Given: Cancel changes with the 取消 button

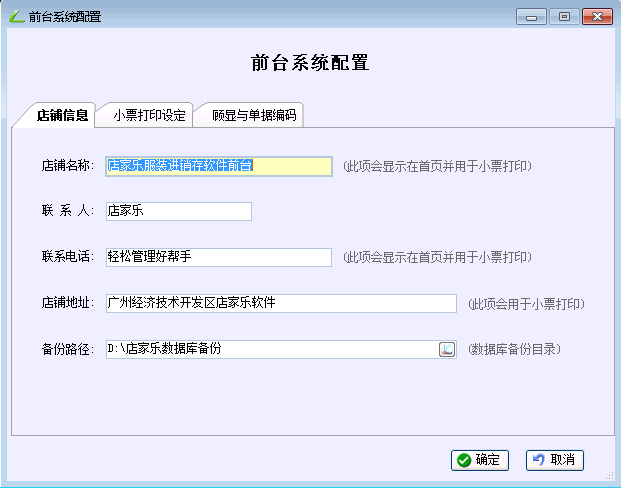Looking at the screenshot, I should tap(554, 460).
